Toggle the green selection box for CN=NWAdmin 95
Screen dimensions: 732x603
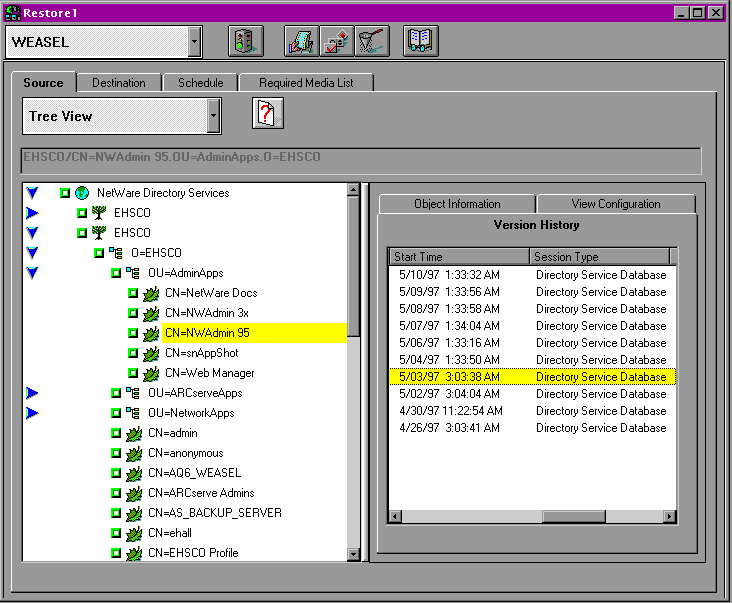(133, 333)
